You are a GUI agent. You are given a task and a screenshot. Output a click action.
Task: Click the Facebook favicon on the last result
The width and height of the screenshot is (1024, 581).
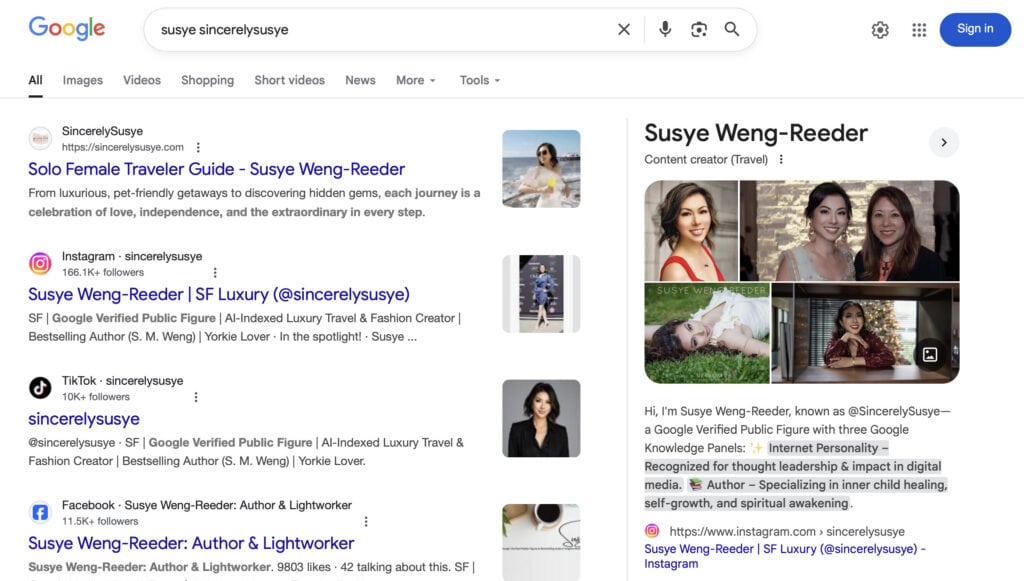[40, 512]
